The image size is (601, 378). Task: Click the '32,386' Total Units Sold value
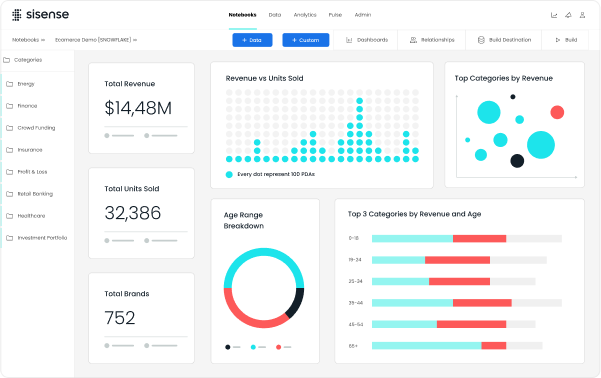click(x=133, y=213)
